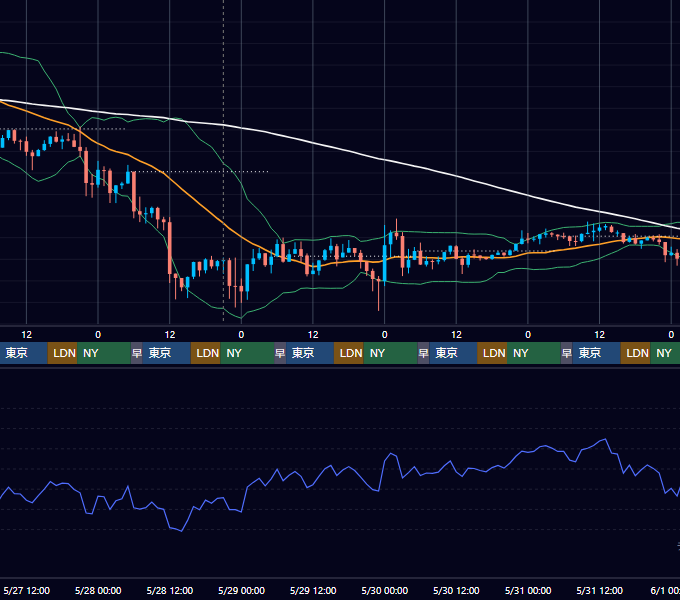Select the LDN session block on 5/29
The height and width of the screenshot is (600, 680).
click(349, 353)
